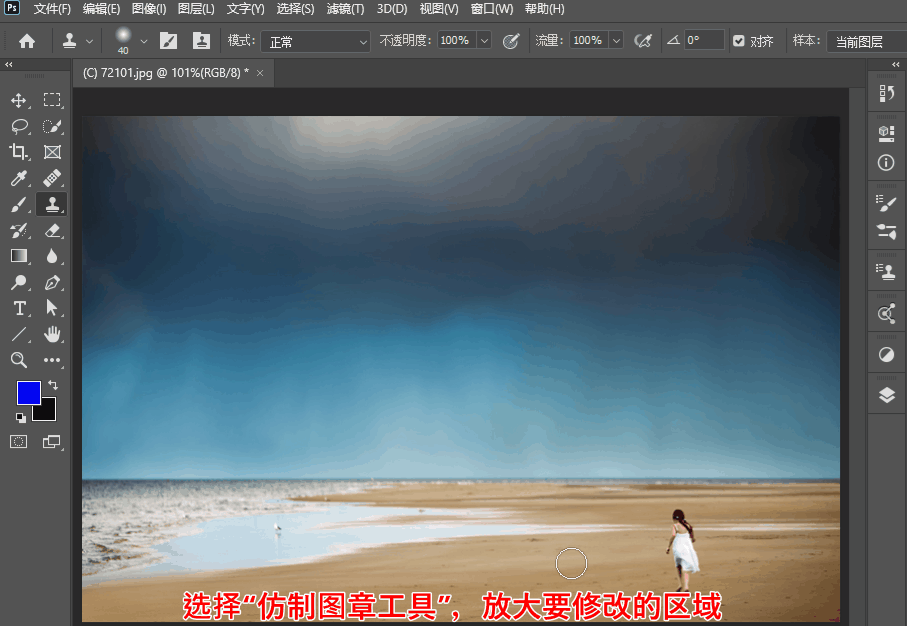Image resolution: width=907 pixels, height=626 pixels.
Task: Select the Brush tool
Action: point(19,204)
